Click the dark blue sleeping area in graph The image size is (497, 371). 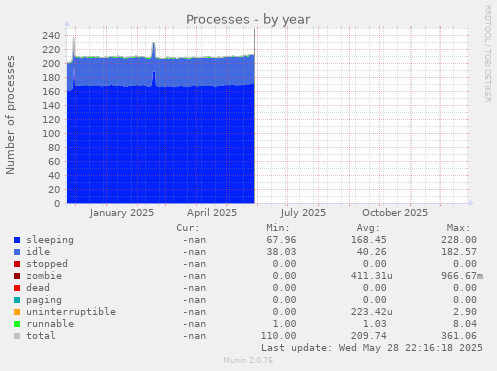tap(161, 145)
